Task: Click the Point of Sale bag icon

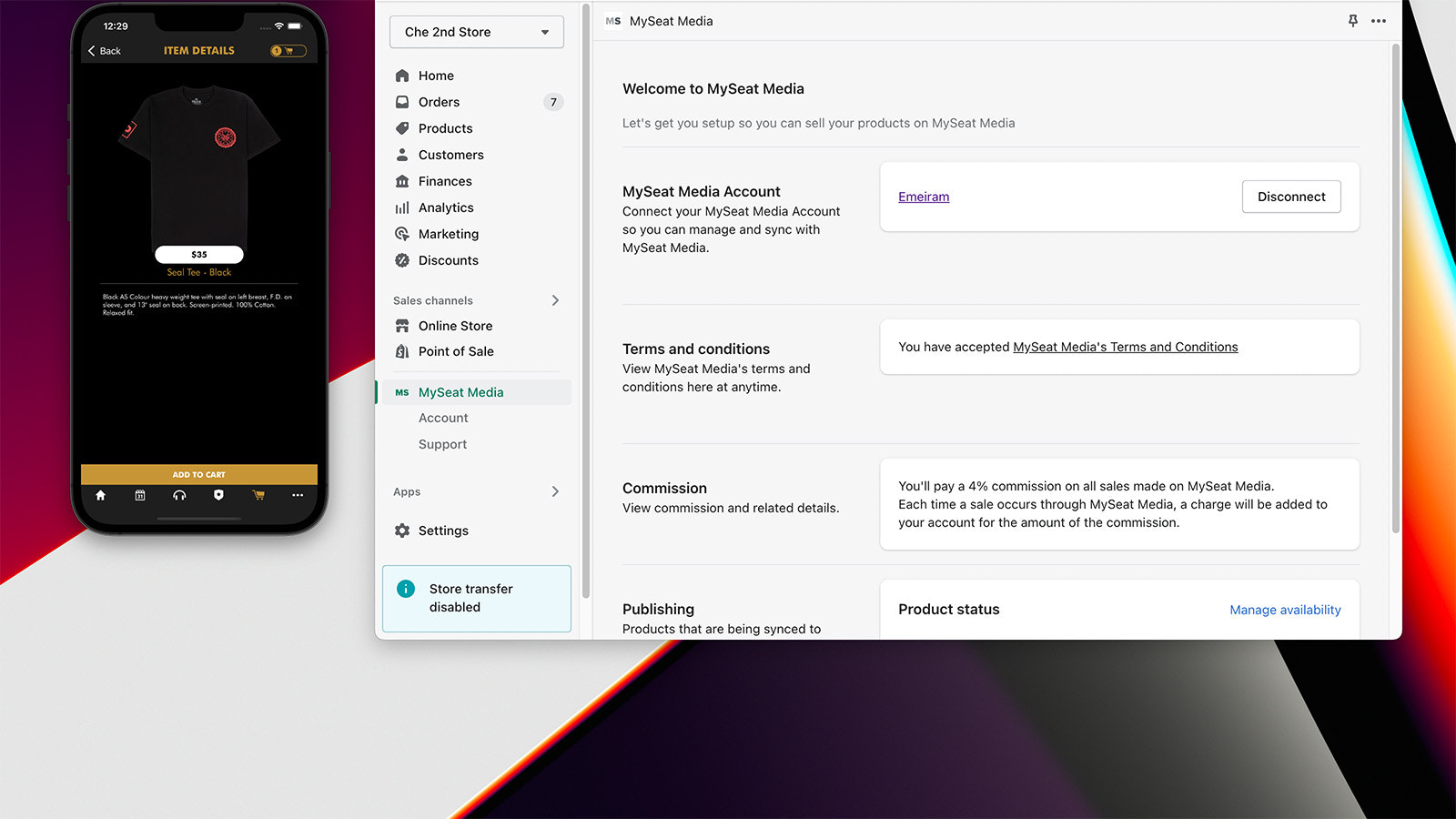Action: [402, 351]
